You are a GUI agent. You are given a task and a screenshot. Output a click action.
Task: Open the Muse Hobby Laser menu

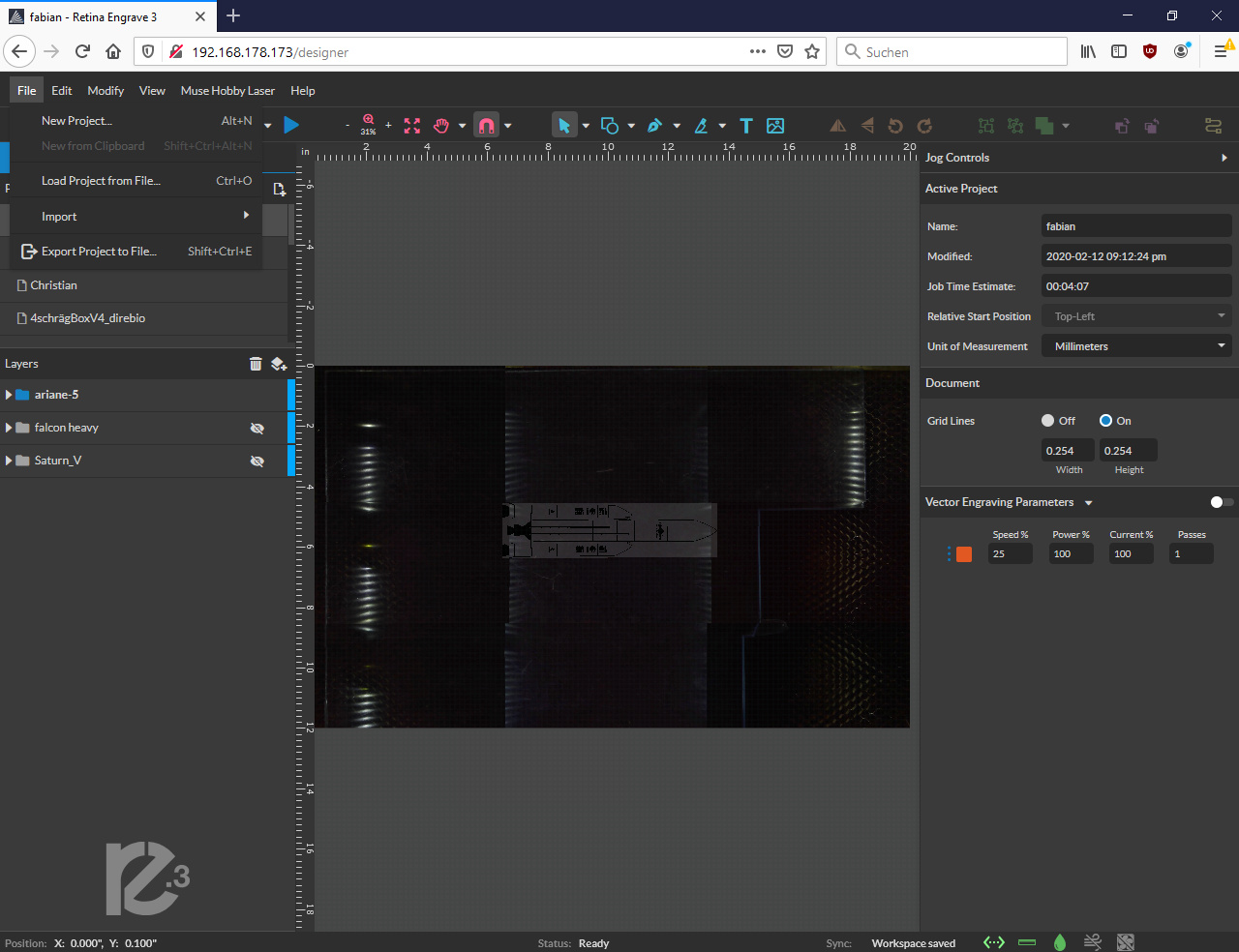click(227, 90)
